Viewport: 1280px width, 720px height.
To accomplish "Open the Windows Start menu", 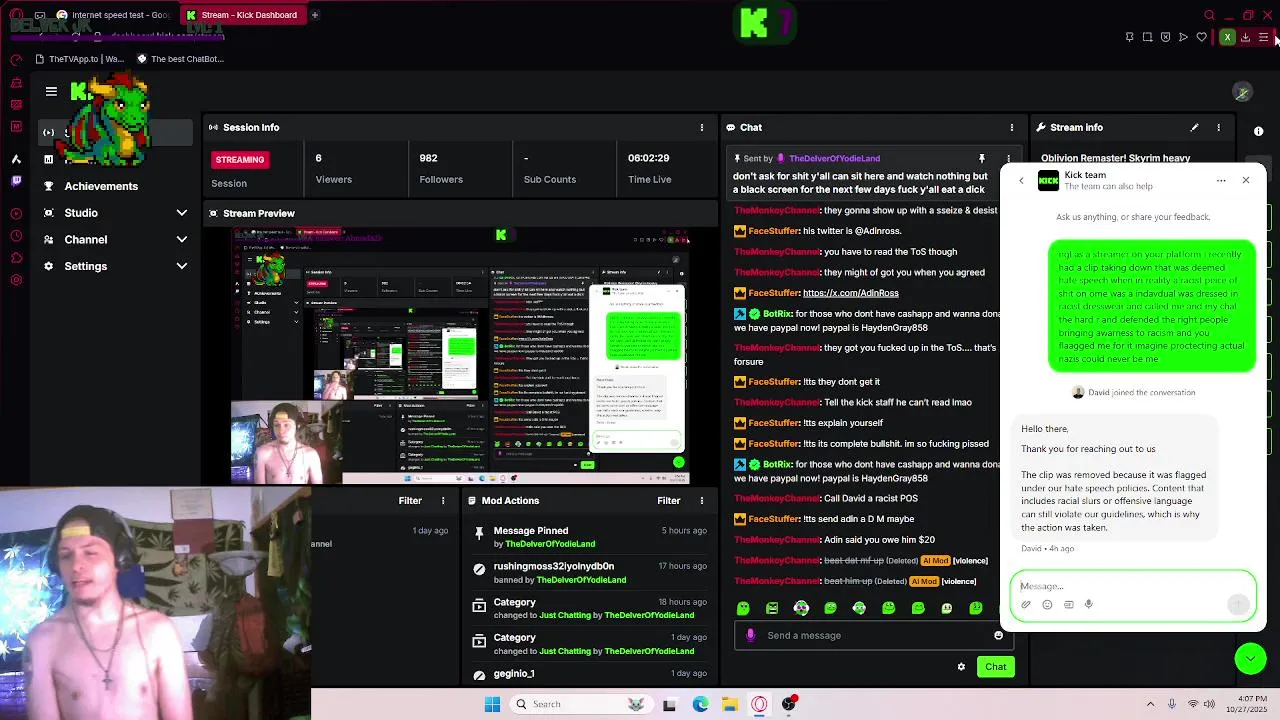I will click(492, 704).
